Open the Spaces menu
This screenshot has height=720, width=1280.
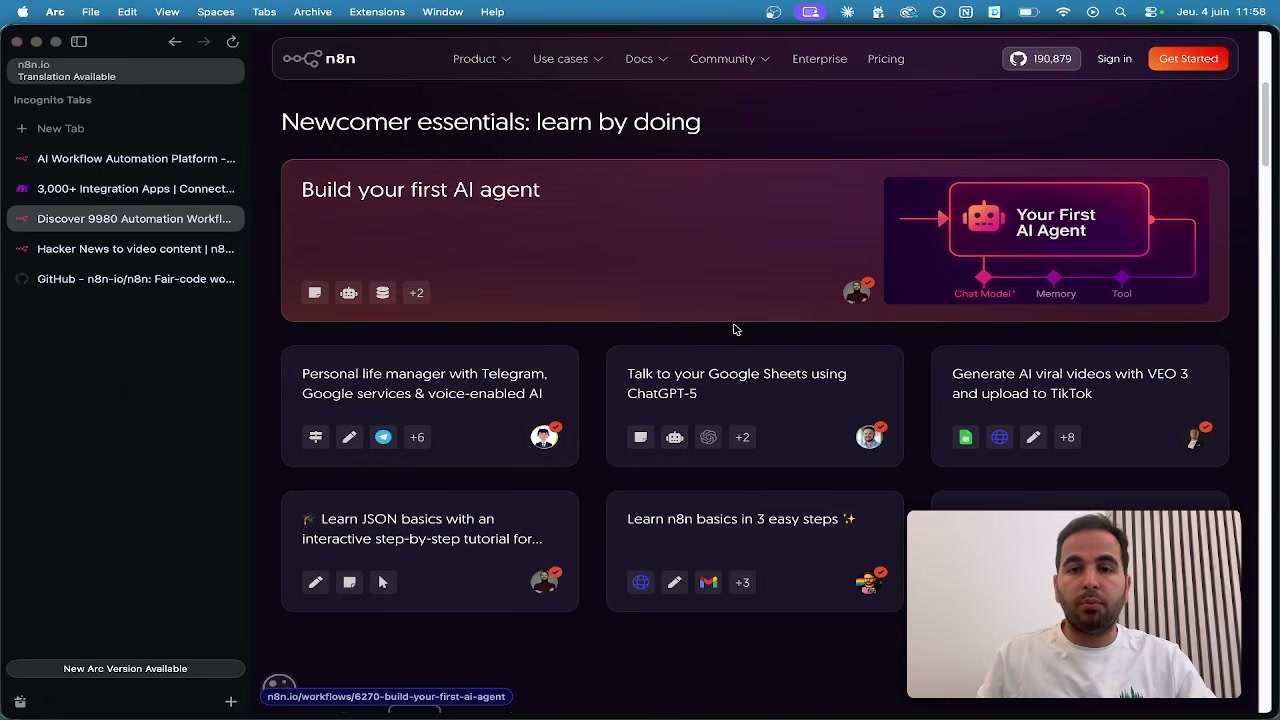pyautogui.click(x=215, y=12)
